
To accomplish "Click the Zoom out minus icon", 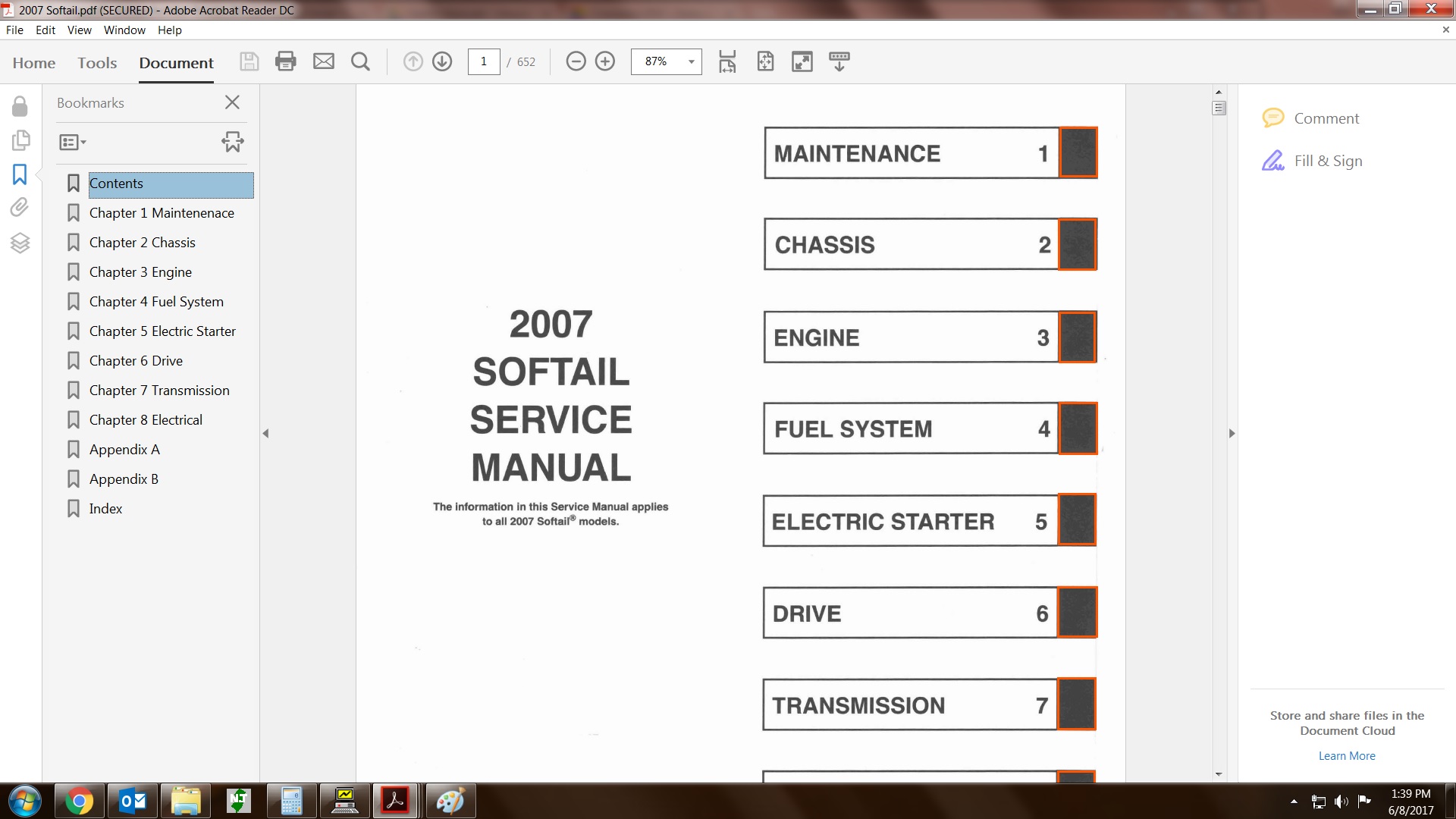I will (x=576, y=61).
